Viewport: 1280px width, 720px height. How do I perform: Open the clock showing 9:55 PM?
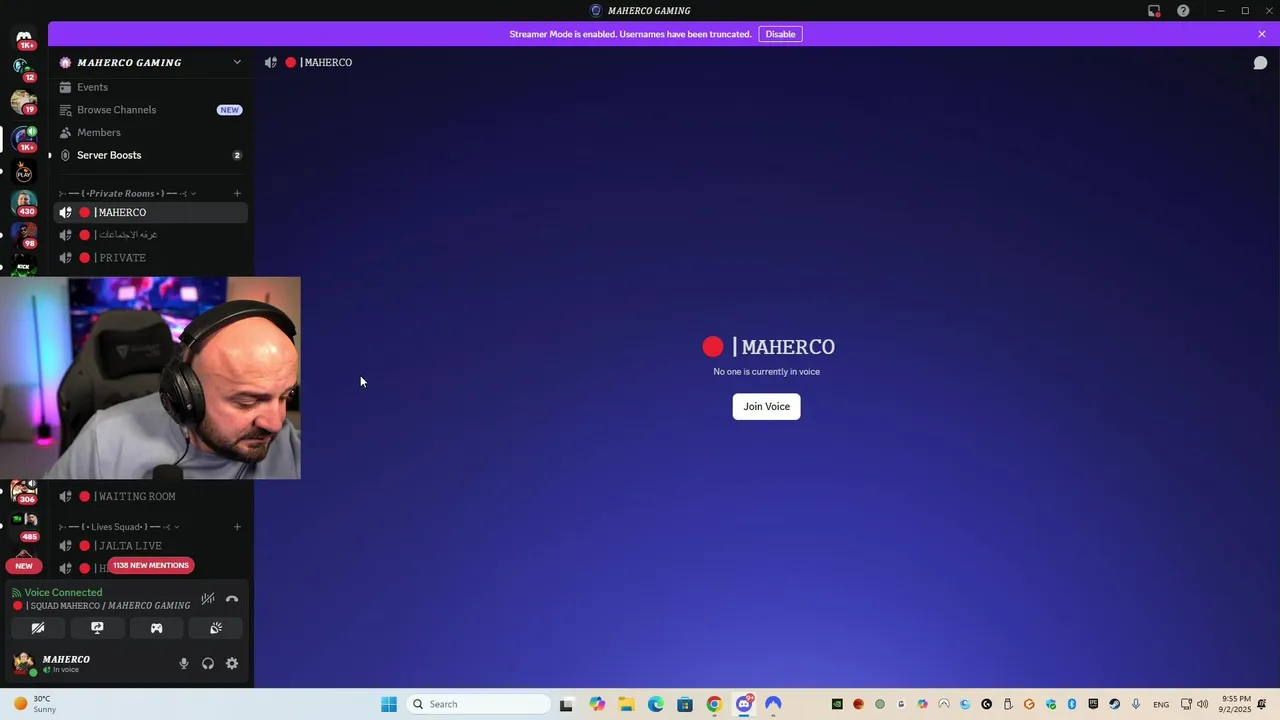1235,704
